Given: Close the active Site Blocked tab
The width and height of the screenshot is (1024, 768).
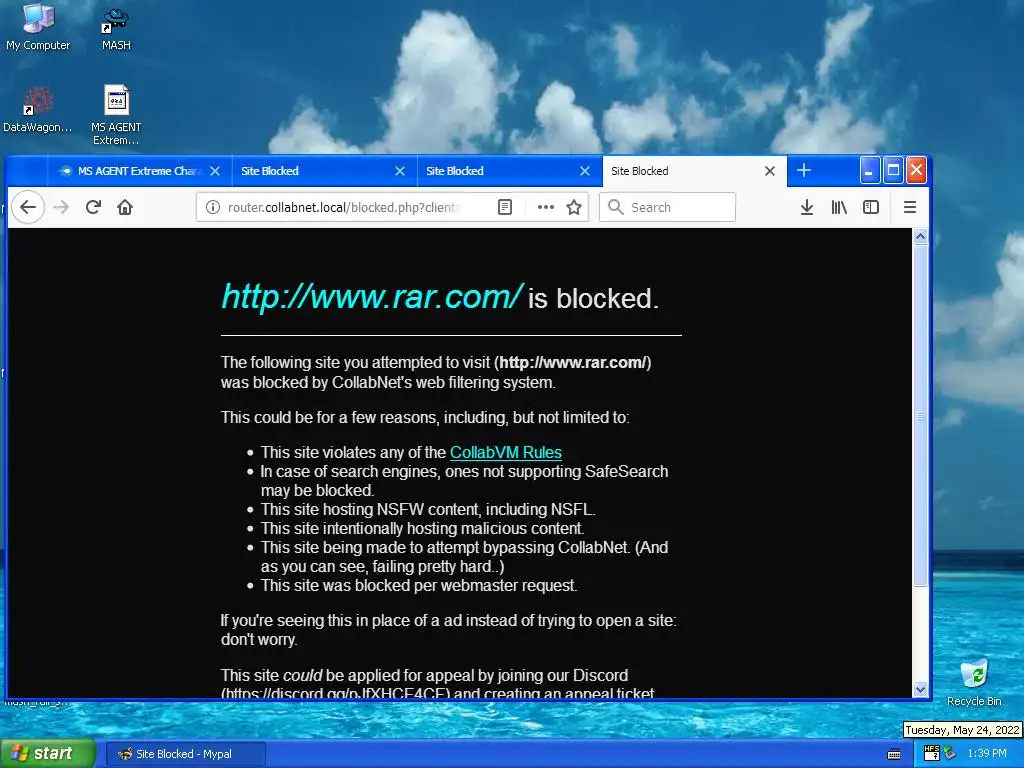Looking at the screenshot, I should pos(770,171).
